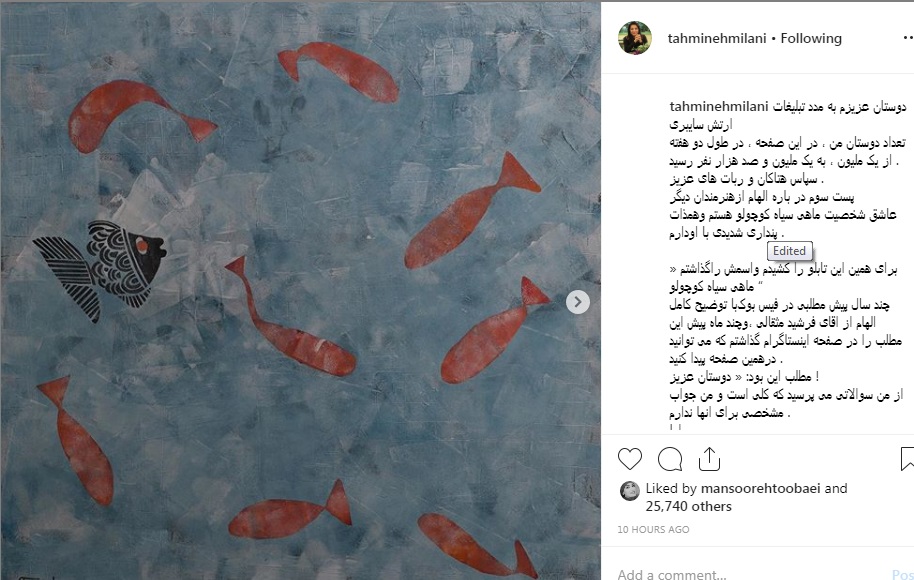The height and width of the screenshot is (580, 914).
Task: Focus the Add a comment field
Action: pos(749,574)
